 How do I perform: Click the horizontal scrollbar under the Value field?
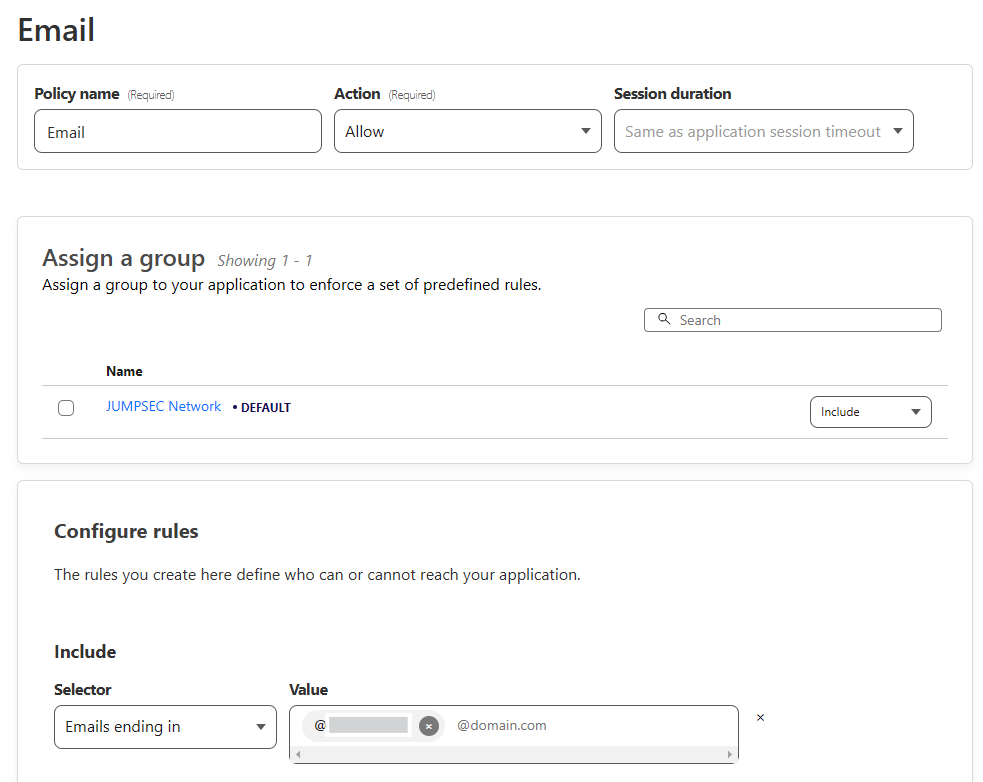coord(513,754)
